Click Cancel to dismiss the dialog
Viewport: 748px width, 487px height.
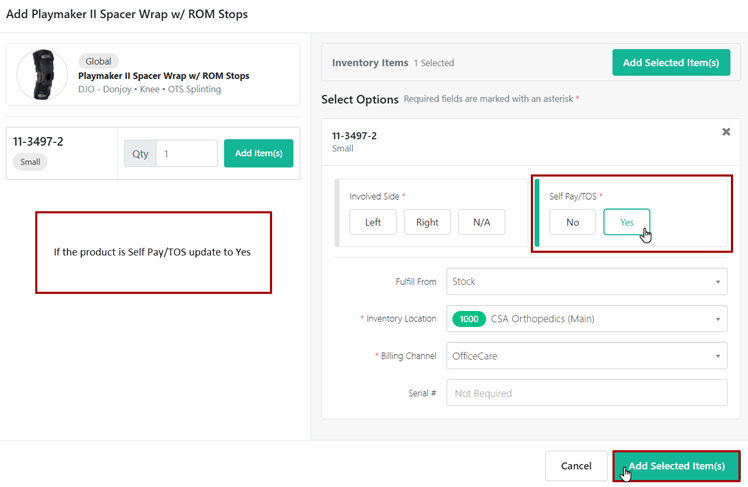(576, 466)
